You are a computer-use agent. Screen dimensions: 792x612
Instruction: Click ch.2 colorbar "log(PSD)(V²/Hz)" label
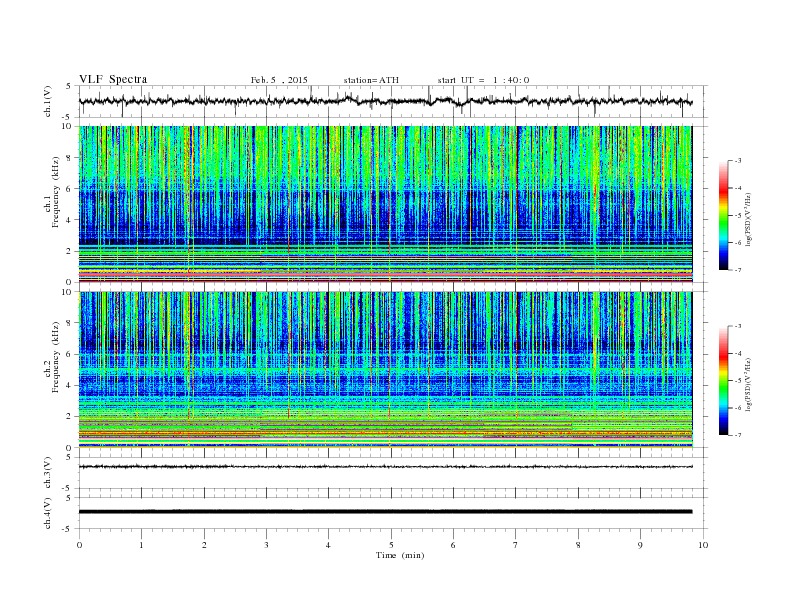tap(748, 384)
